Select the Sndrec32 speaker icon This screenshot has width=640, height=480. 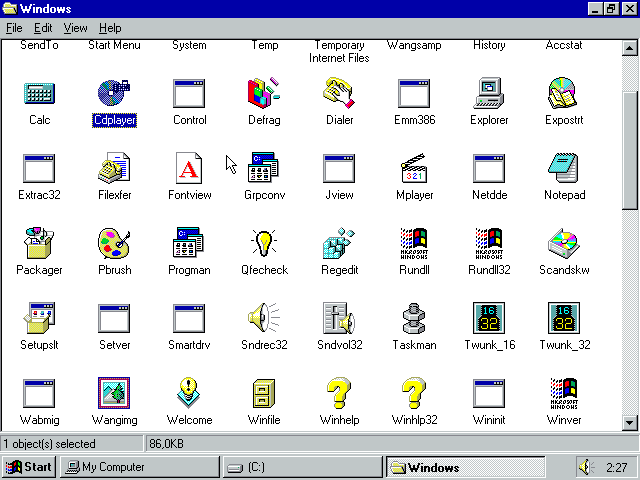coord(264,318)
